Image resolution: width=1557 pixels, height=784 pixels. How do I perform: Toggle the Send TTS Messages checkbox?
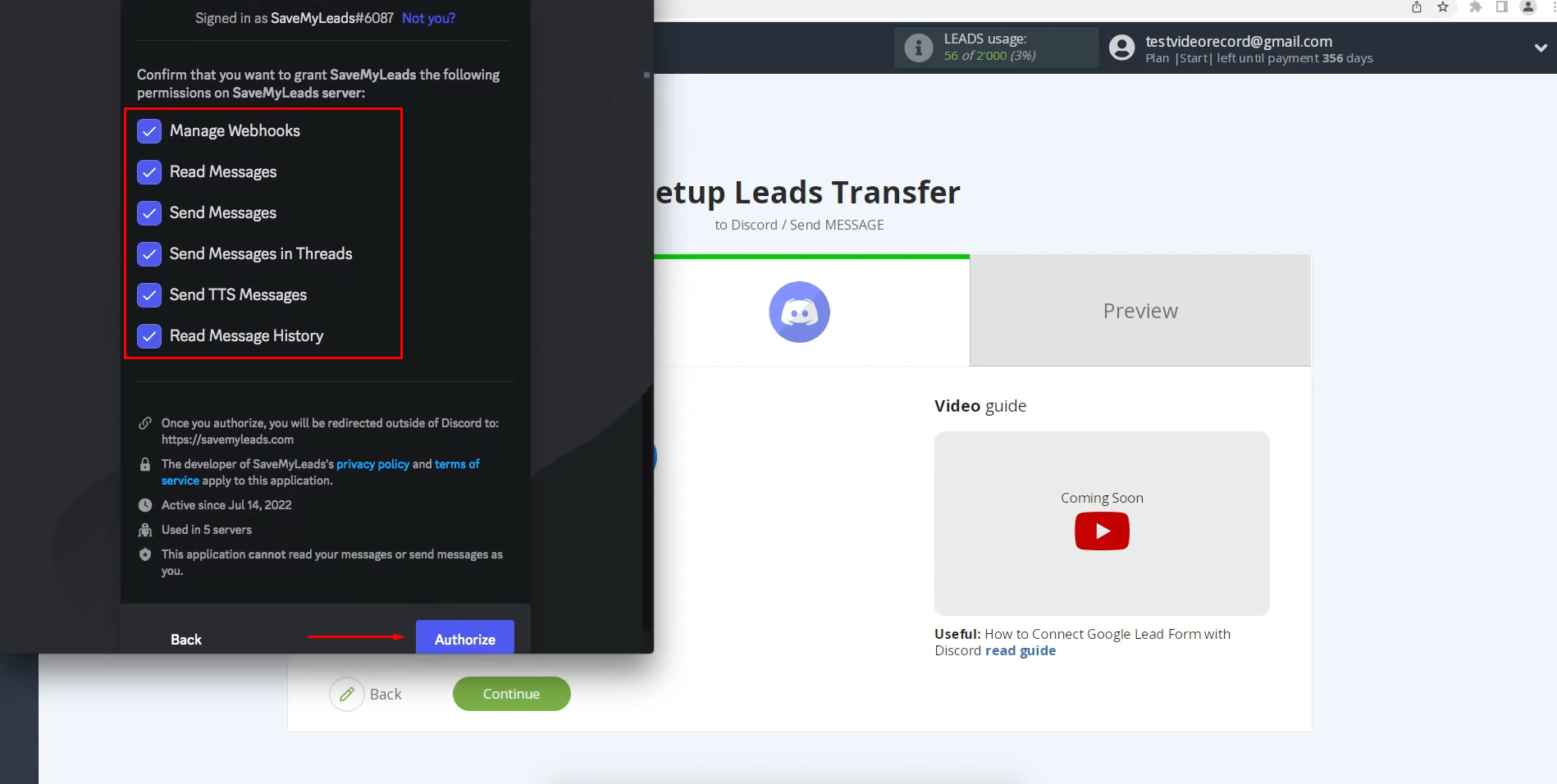(149, 295)
